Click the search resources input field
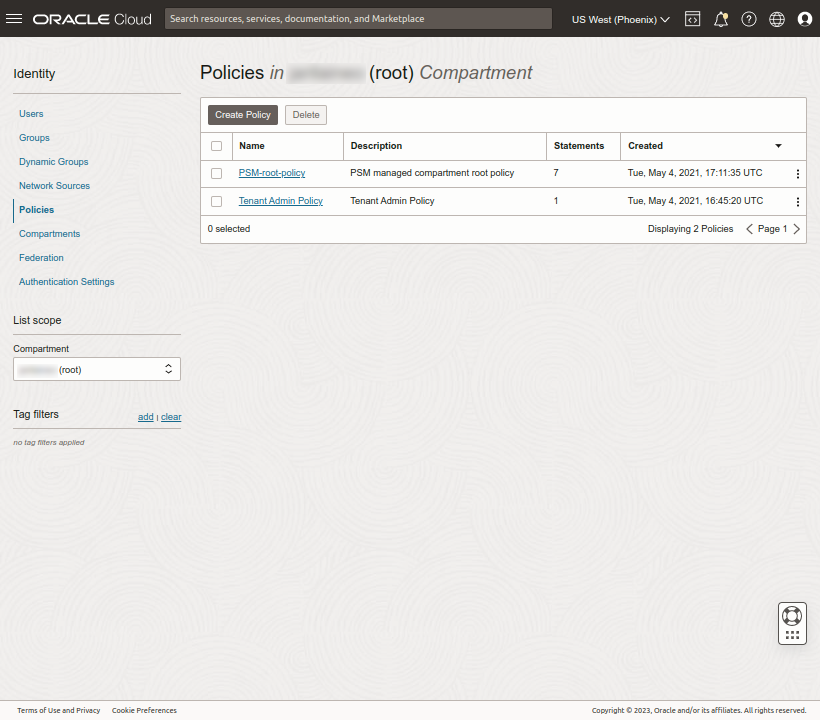The width and height of the screenshot is (820, 720). tap(359, 18)
